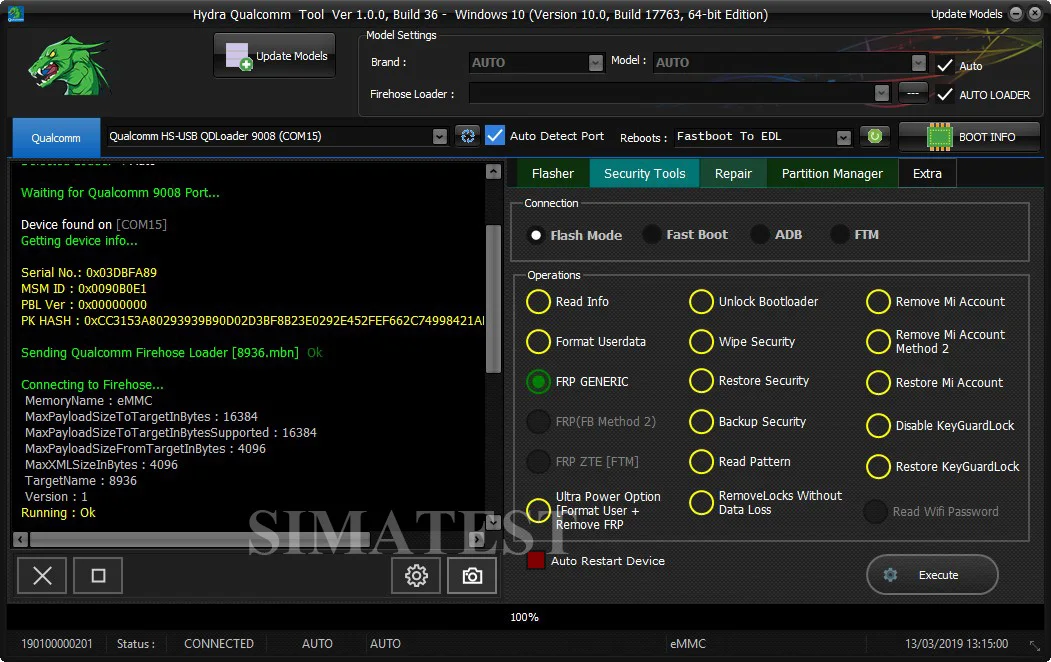Select the Fast Boot connection radio button

click(651, 235)
